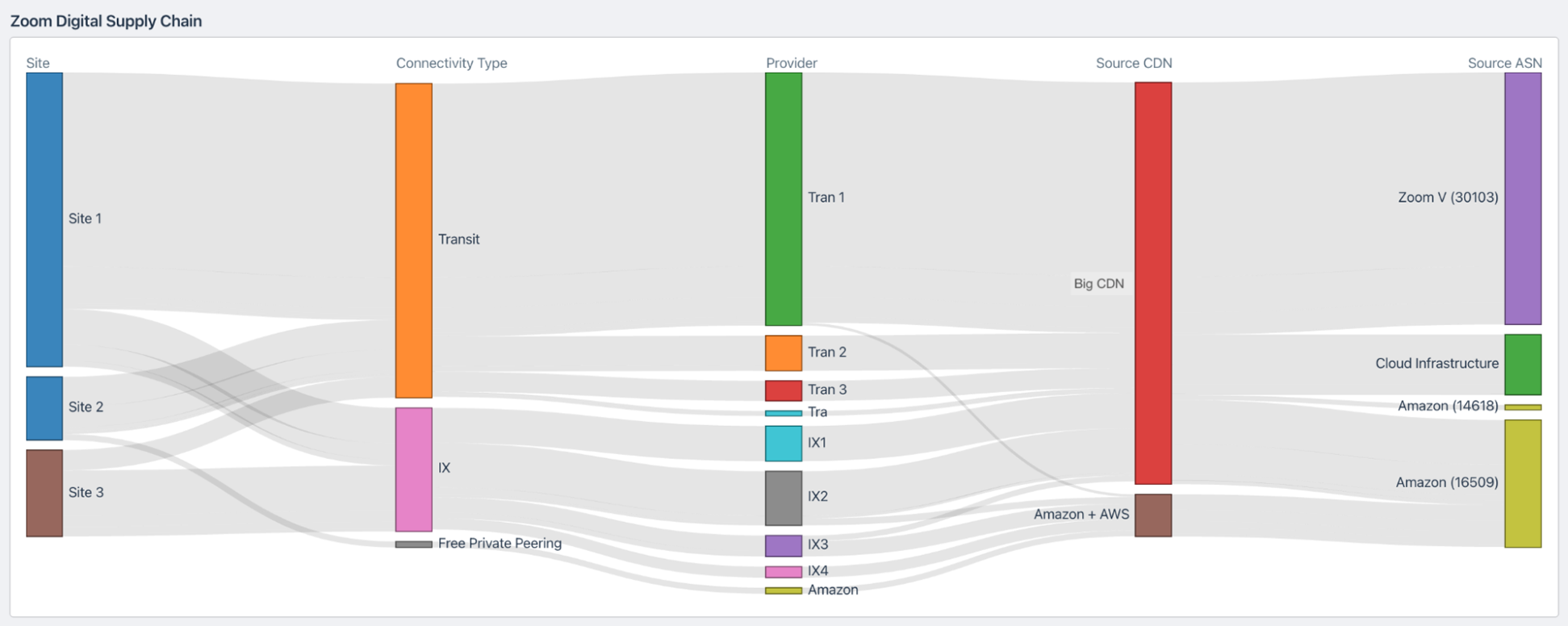Viewport: 1568px width, 626px height.
Task: Click the red Tran 3 provider node
Action: click(x=784, y=390)
